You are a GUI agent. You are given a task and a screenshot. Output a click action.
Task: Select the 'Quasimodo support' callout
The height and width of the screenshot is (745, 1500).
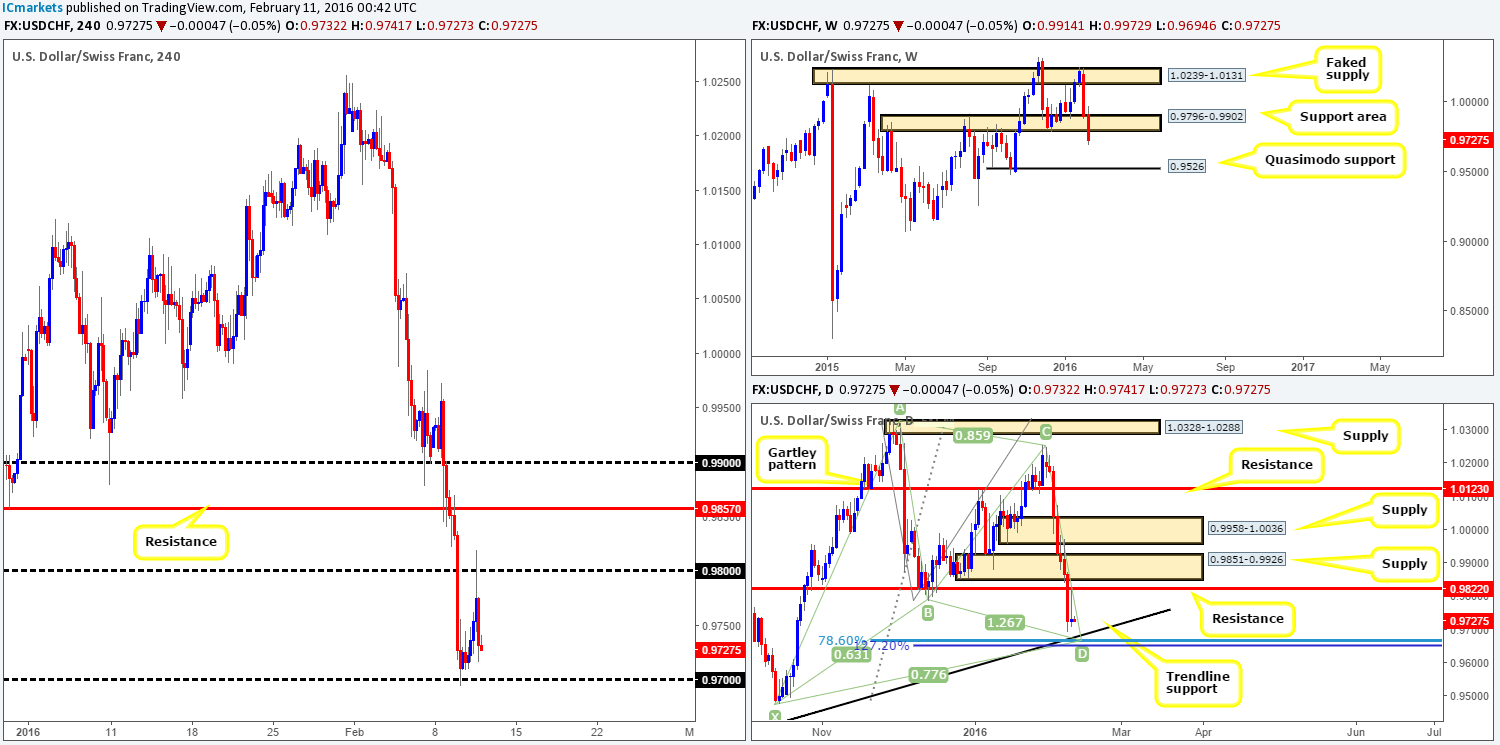click(1332, 159)
